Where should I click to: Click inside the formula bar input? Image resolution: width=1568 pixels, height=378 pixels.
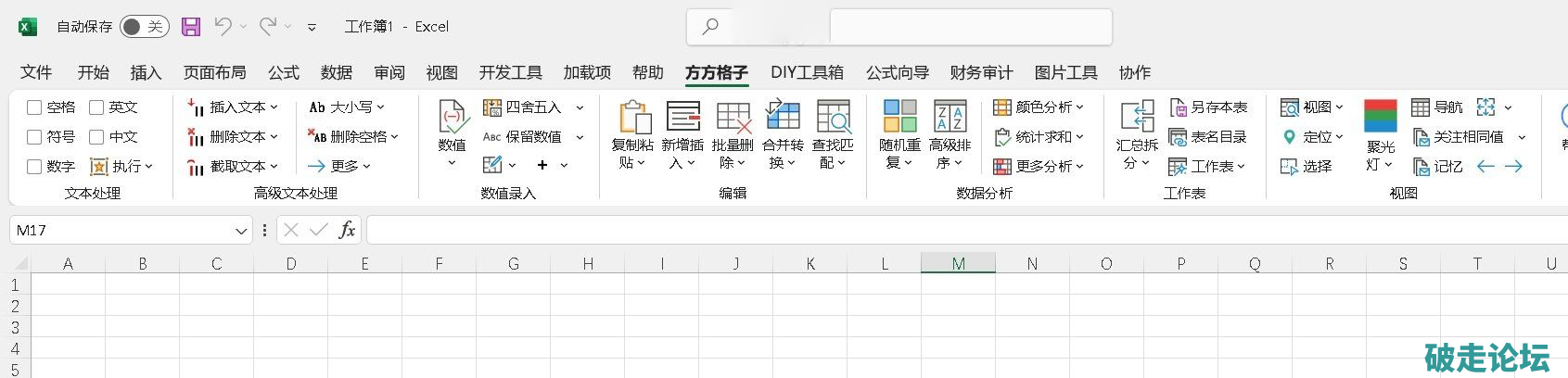point(927,230)
